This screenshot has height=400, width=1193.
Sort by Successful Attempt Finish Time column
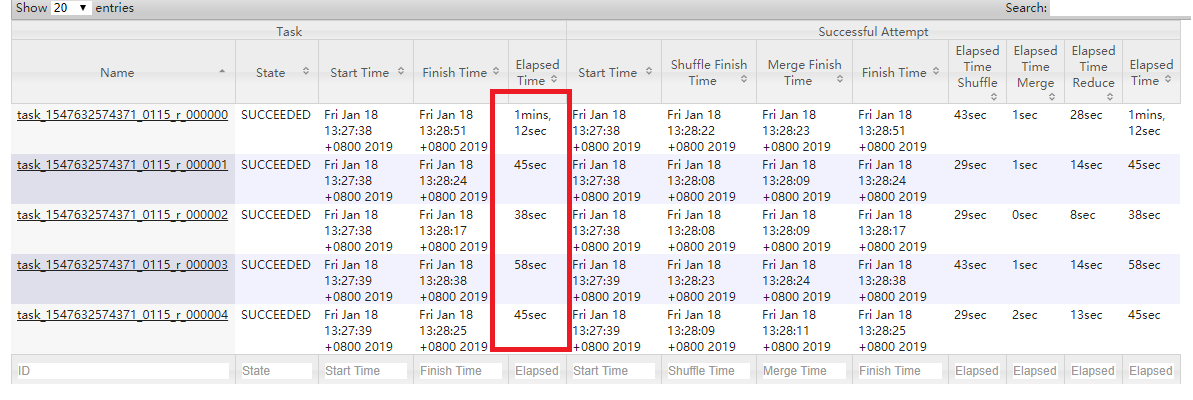coord(901,72)
